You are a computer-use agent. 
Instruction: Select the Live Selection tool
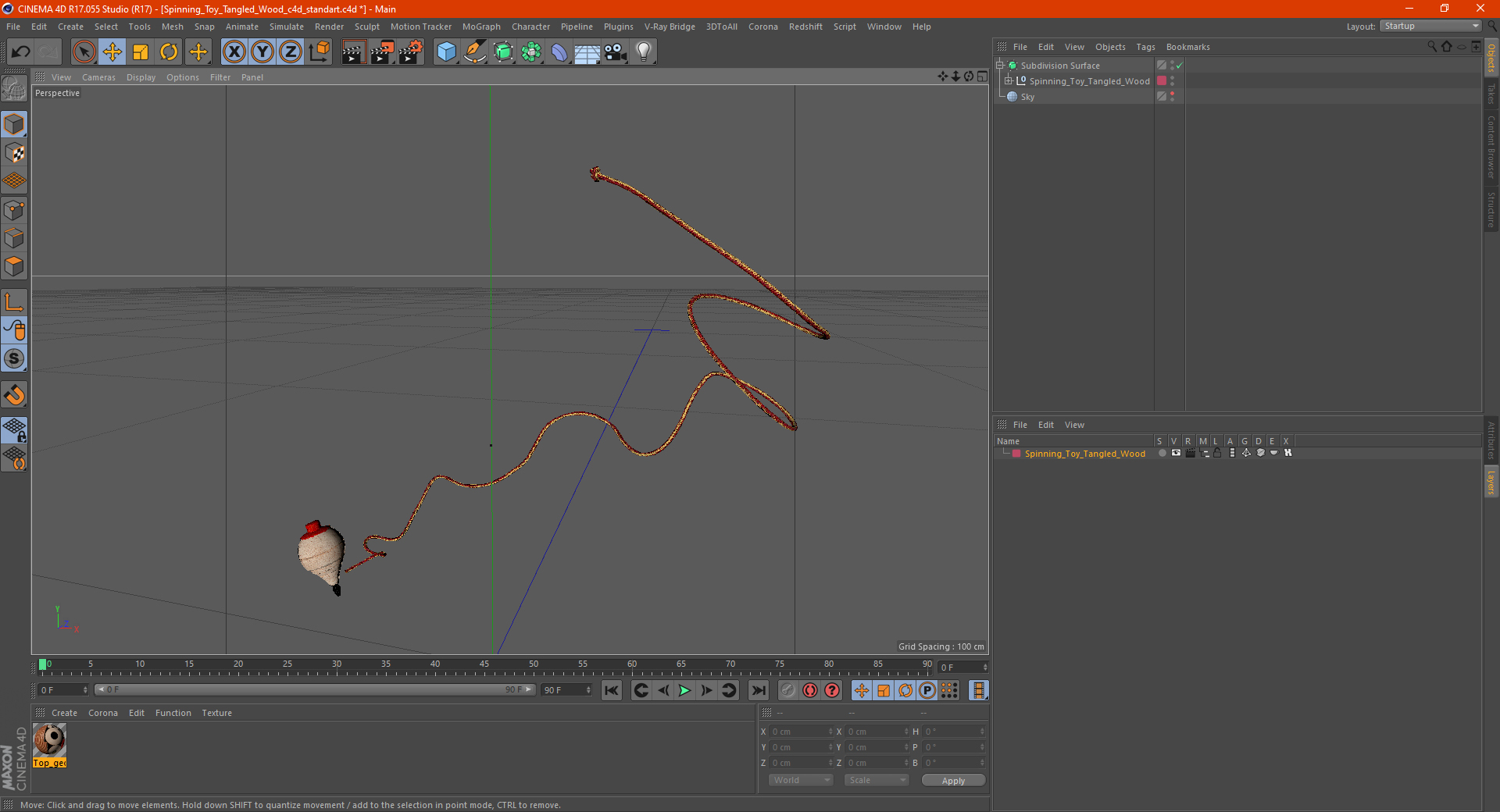pos(84,52)
